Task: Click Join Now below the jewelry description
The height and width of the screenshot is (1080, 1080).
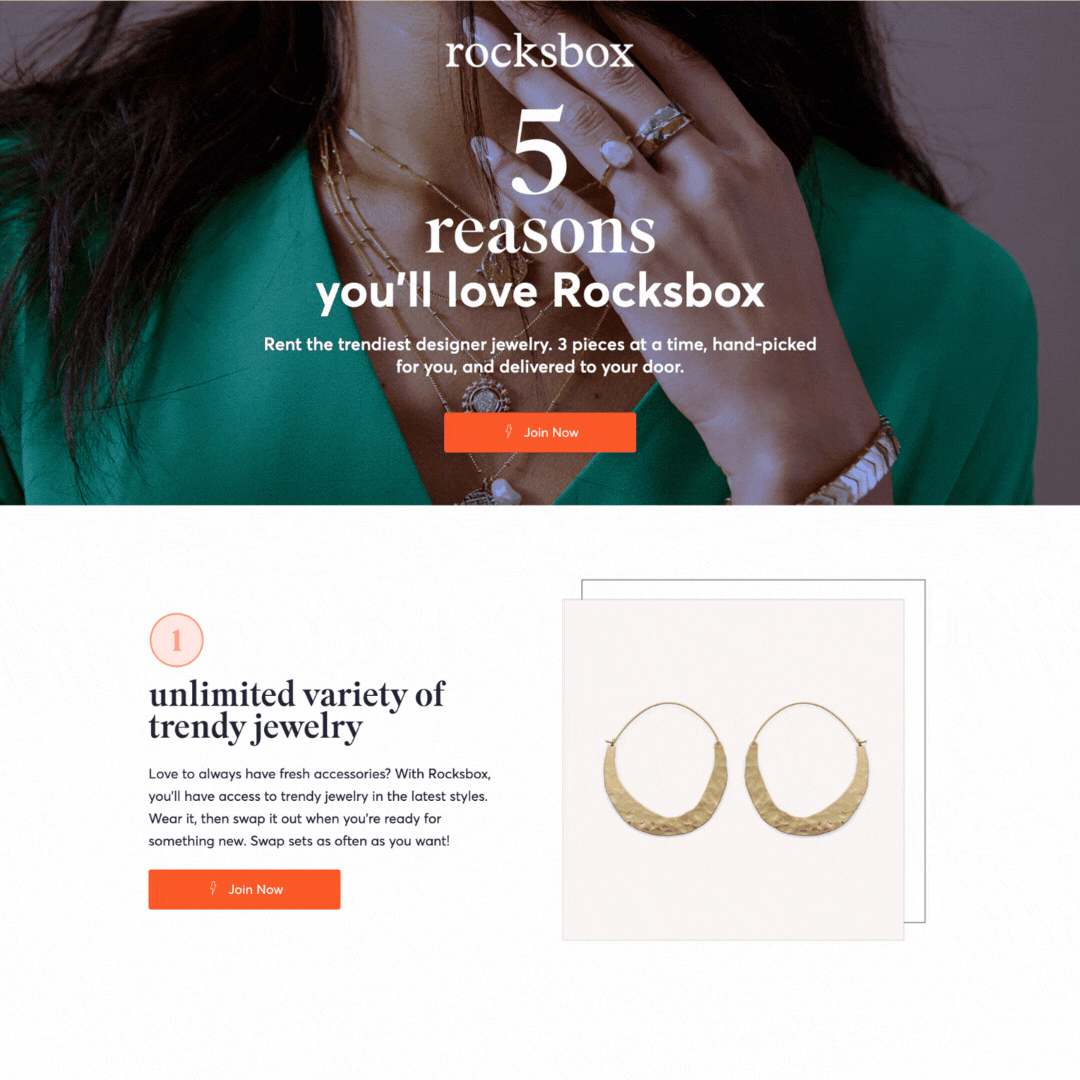Action: click(244, 889)
